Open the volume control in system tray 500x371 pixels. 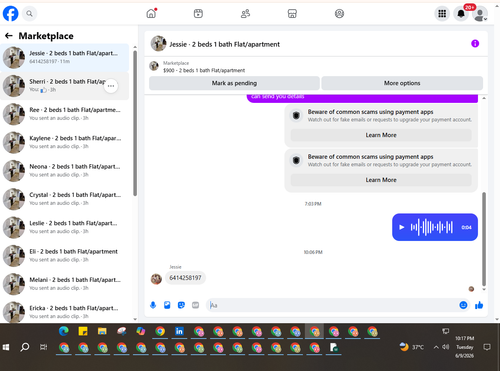(446, 347)
